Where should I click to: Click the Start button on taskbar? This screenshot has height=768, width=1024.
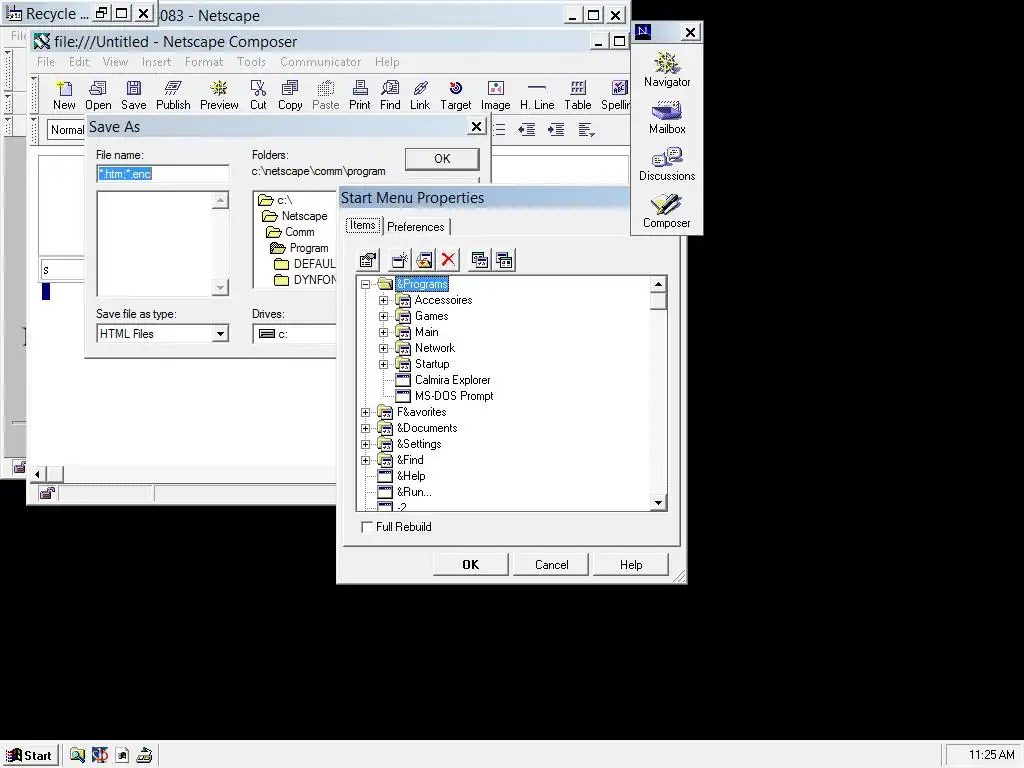(x=30, y=756)
